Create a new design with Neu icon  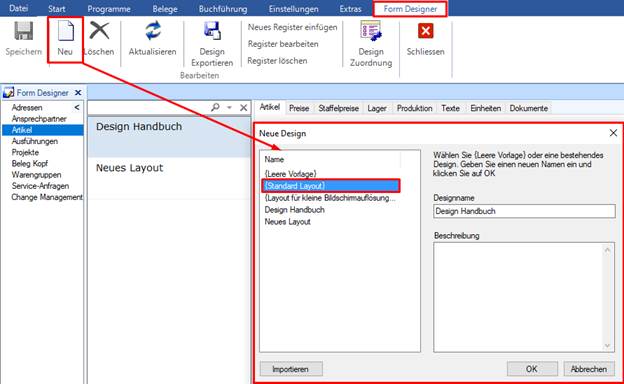[x=65, y=31]
